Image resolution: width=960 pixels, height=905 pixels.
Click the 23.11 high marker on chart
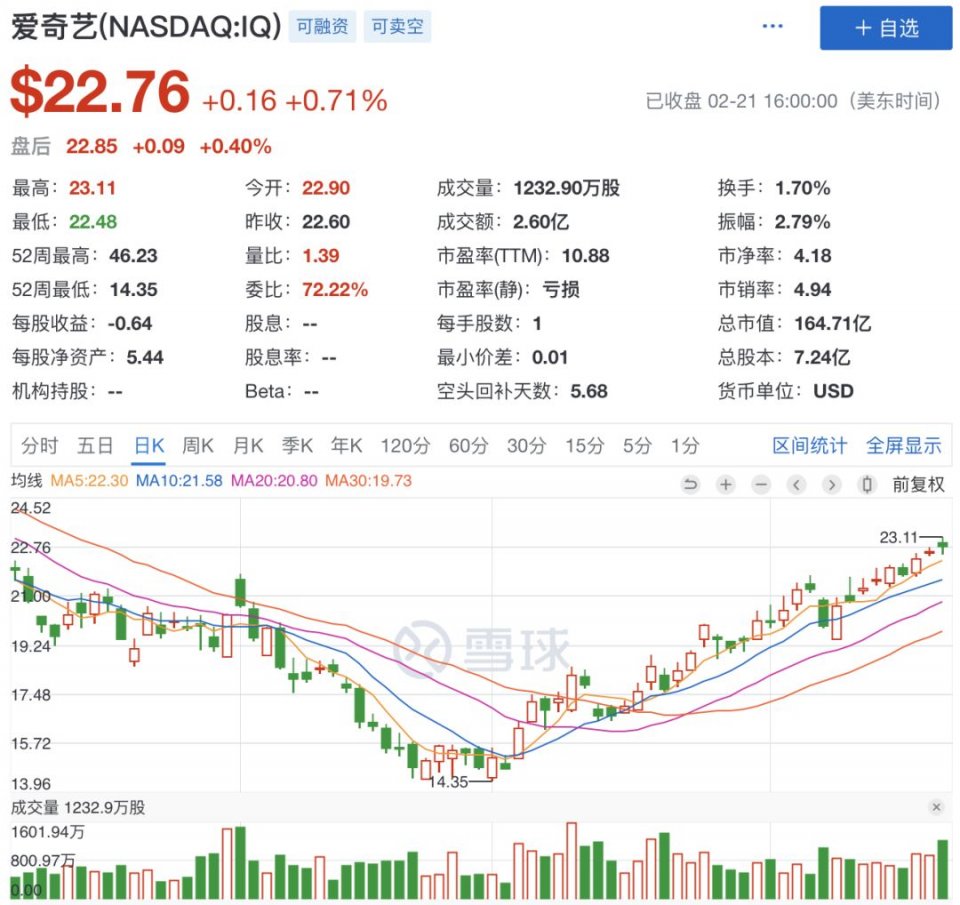(899, 538)
